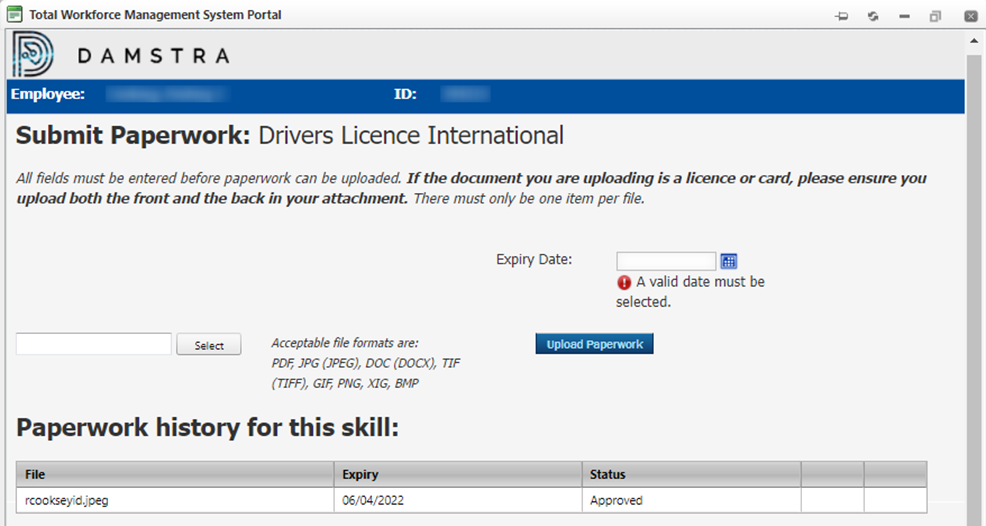The image size is (986, 526).
Task: Click the Upload Paperwork button
Action: click(x=594, y=344)
